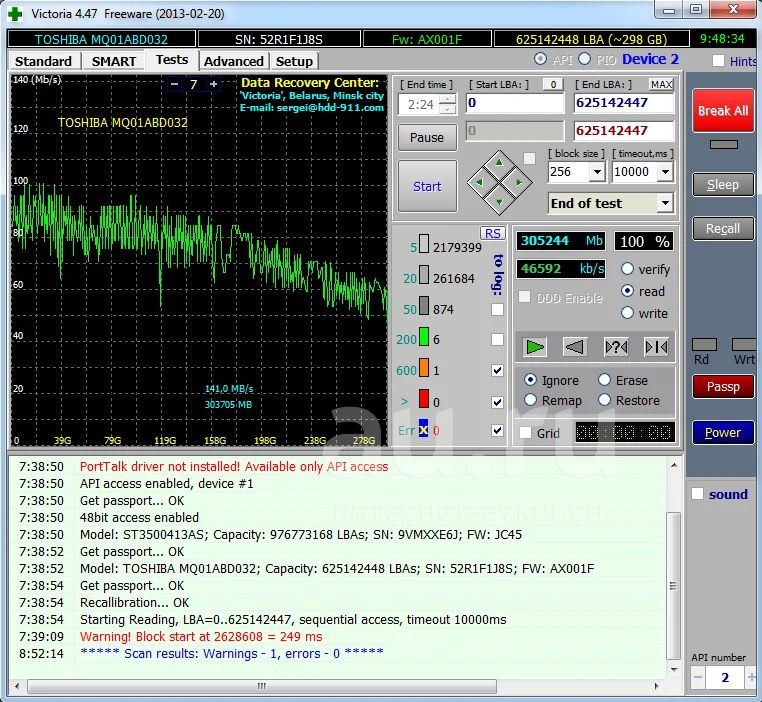The height and width of the screenshot is (702, 762).
Task: Click the random seek butterfly test button
Action: tap(616, 347)
